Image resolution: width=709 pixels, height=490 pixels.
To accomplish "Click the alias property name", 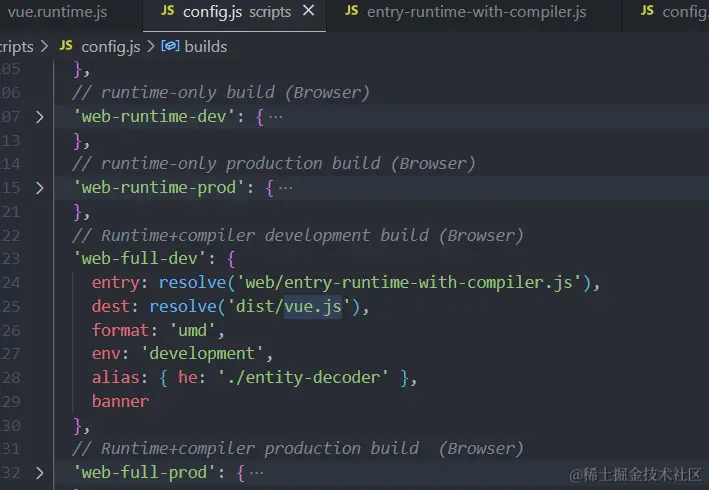I will tap(116, 377).
